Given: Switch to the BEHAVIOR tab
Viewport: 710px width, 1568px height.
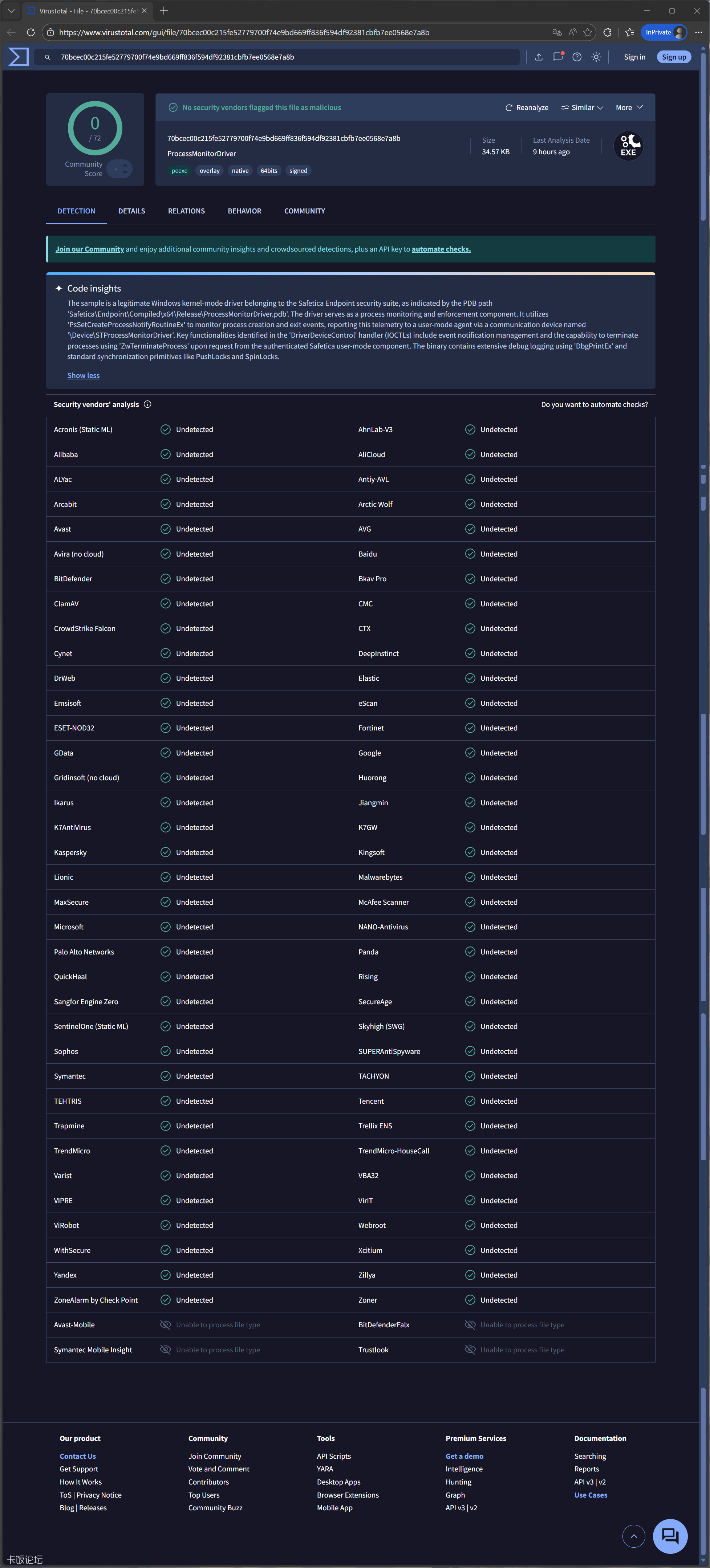Looking at the screenshot, I should [244, 211].
